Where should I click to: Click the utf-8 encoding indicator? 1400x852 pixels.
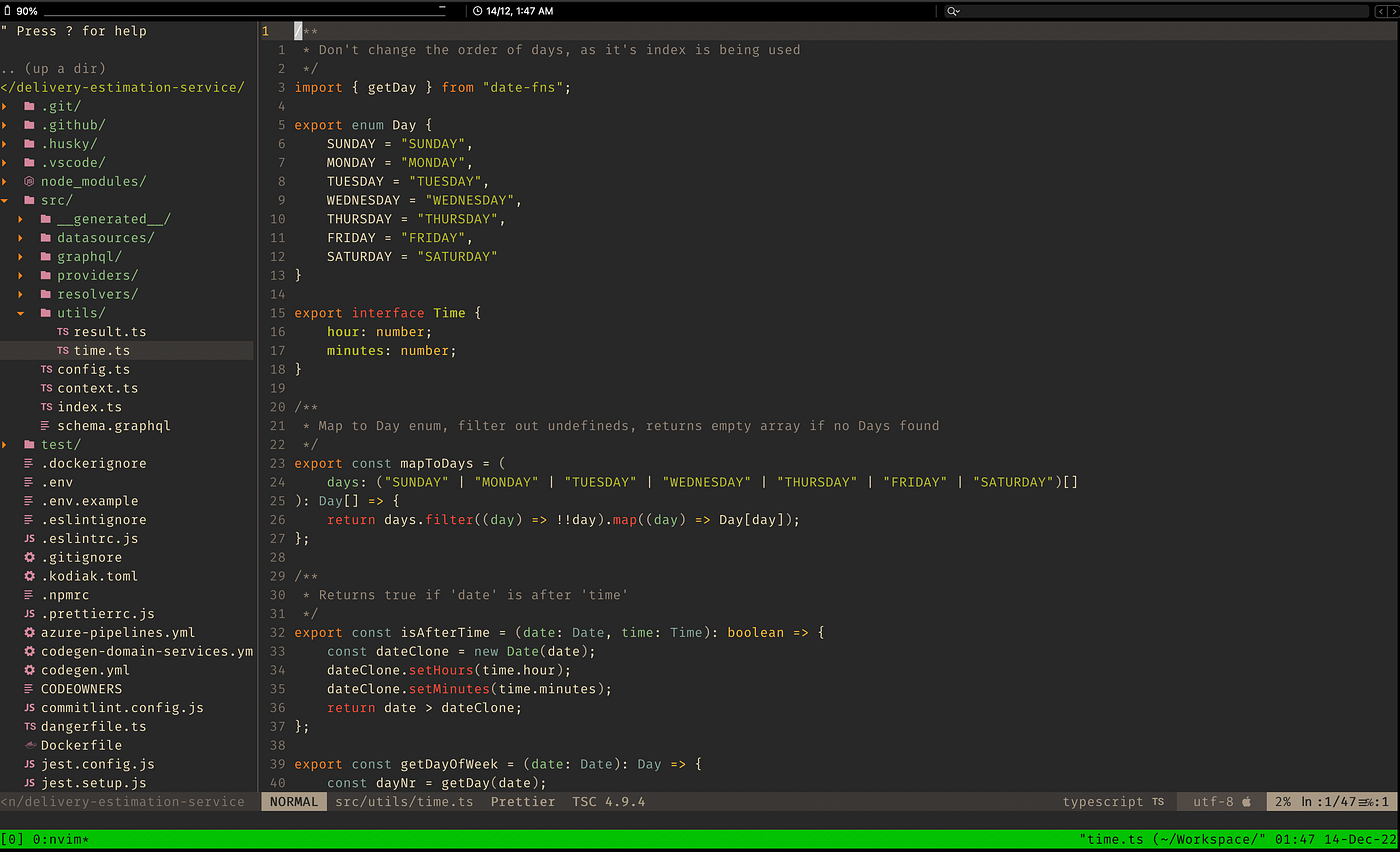[x=1214, y=802]
